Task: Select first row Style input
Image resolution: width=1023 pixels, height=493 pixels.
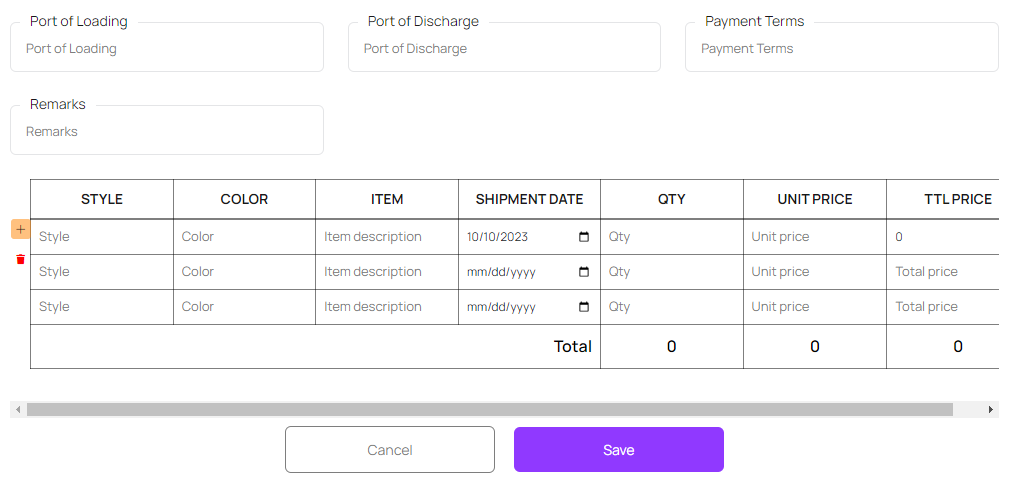Action: click(101, 237)
